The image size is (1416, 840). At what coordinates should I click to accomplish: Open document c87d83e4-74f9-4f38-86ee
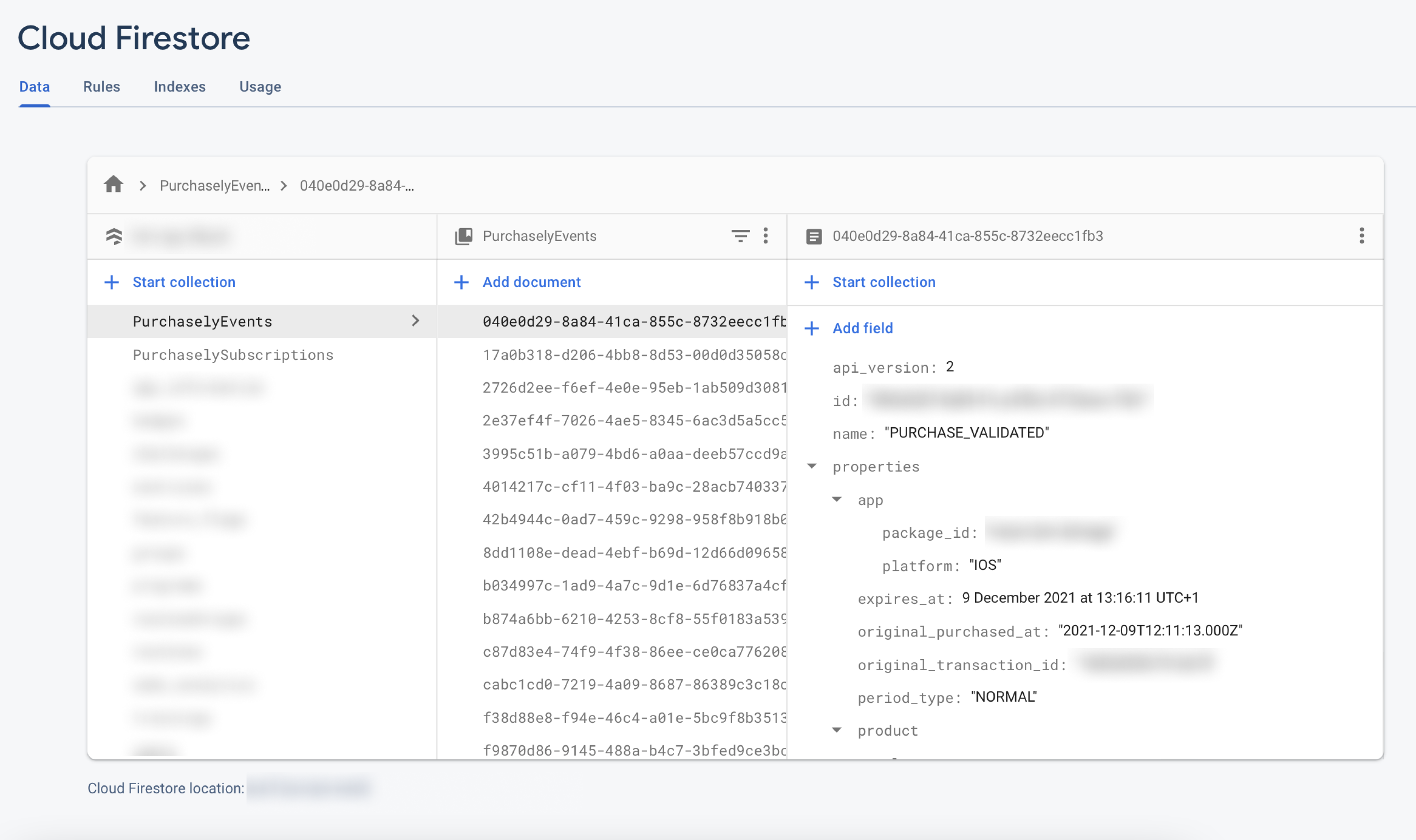tap(612, 651)
